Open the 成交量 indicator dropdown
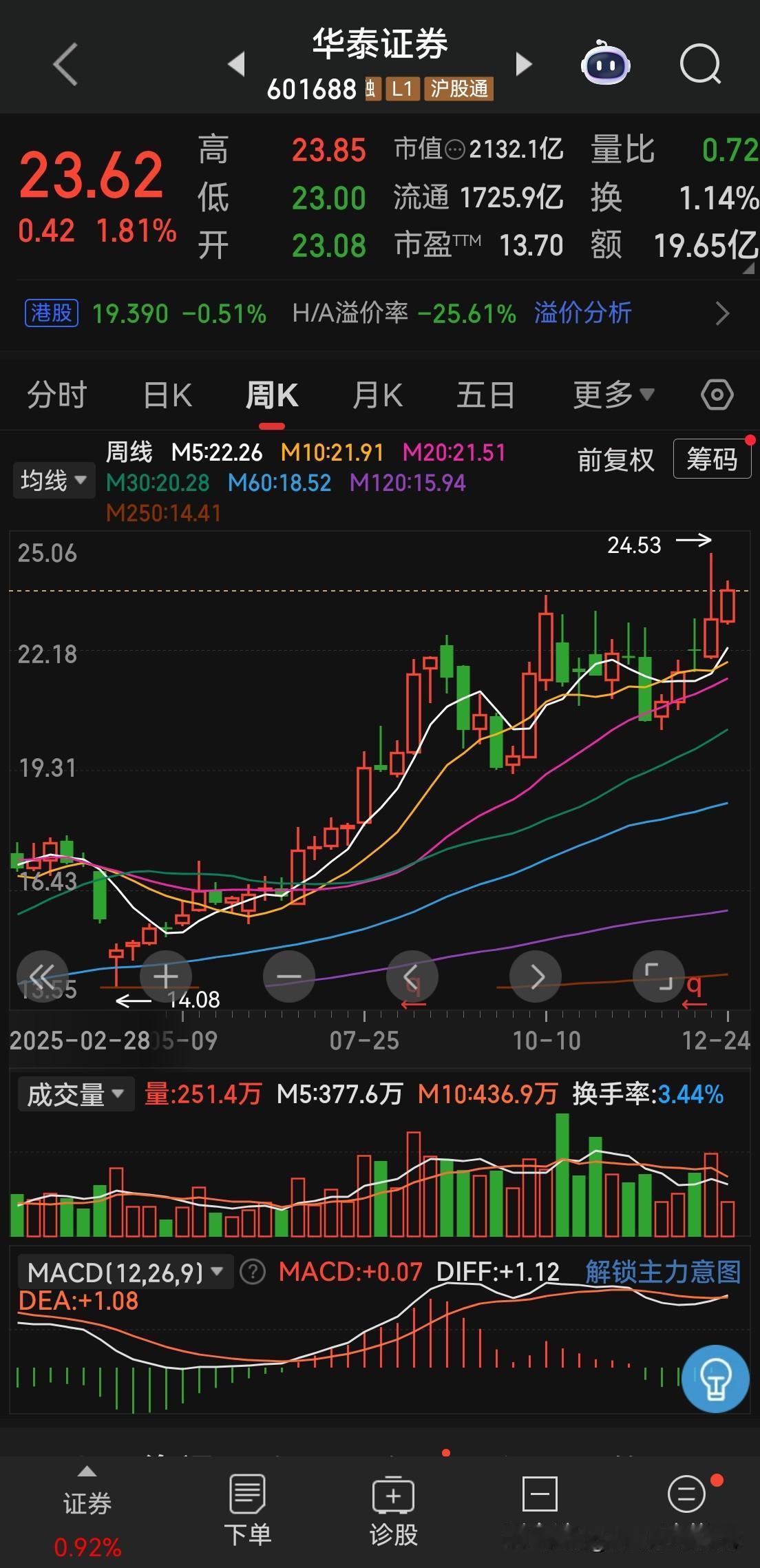Screen dimensions: 760x1568 74,1094
